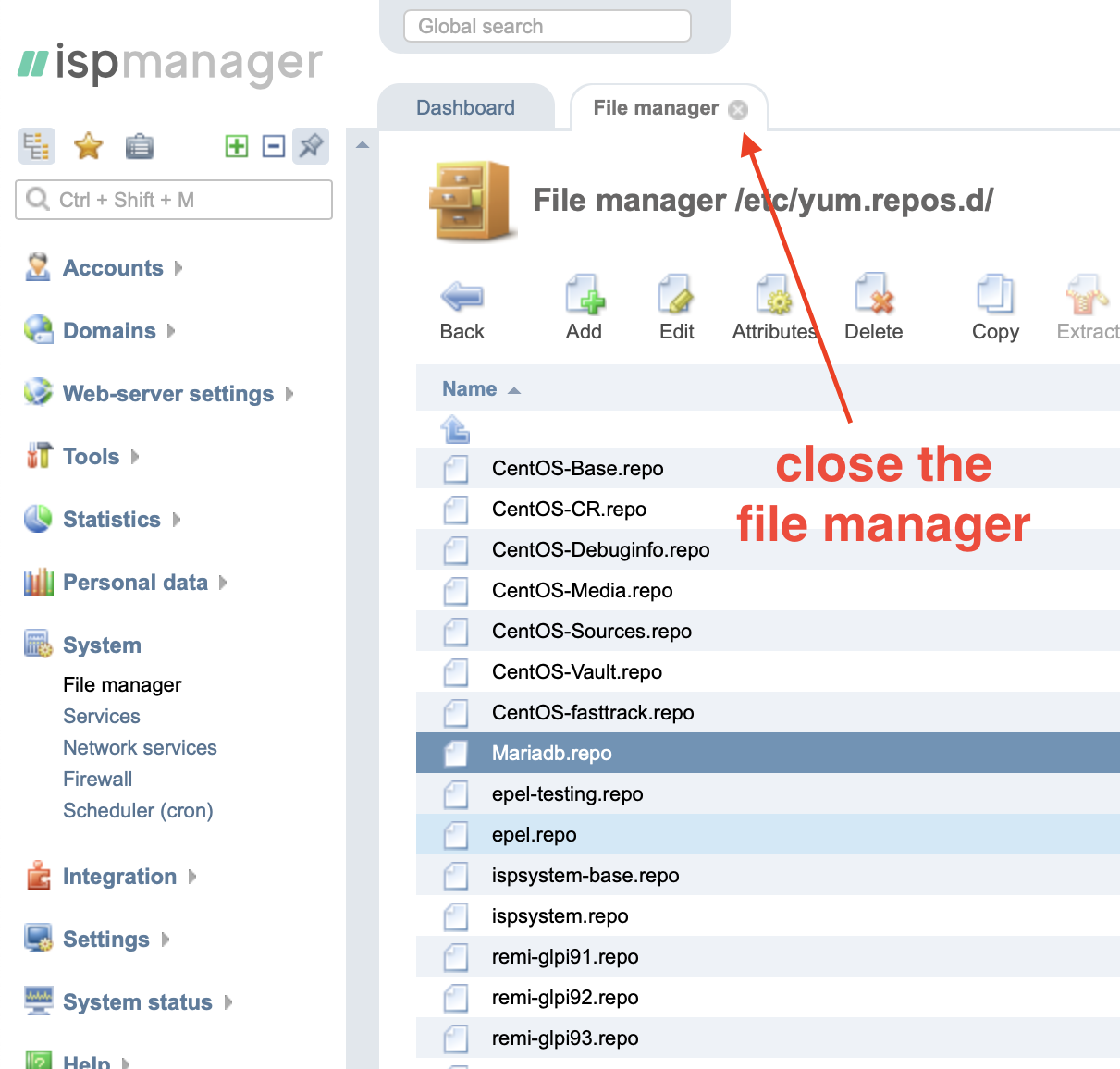Image resolution: width=1120 pixels, height=1069 pixels.
Task: Collapse the System menu section
Action: (102, 645)
